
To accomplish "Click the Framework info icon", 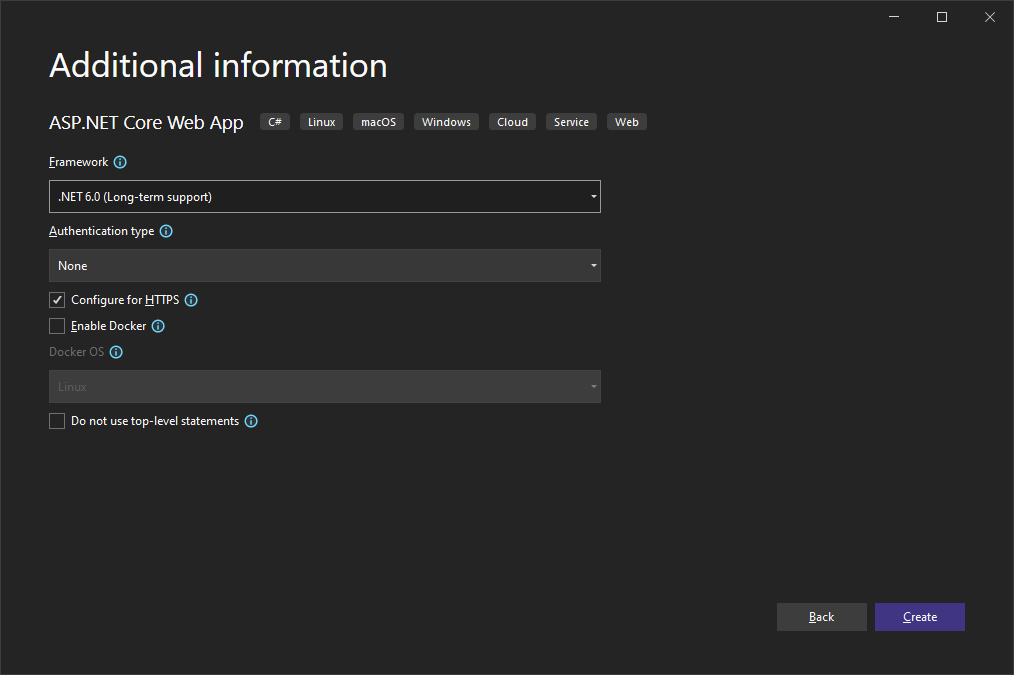I will 120,162.
